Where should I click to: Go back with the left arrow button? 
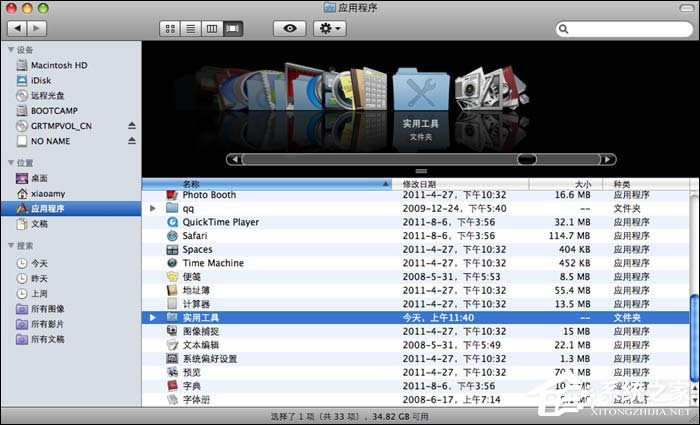pos(15,29)
